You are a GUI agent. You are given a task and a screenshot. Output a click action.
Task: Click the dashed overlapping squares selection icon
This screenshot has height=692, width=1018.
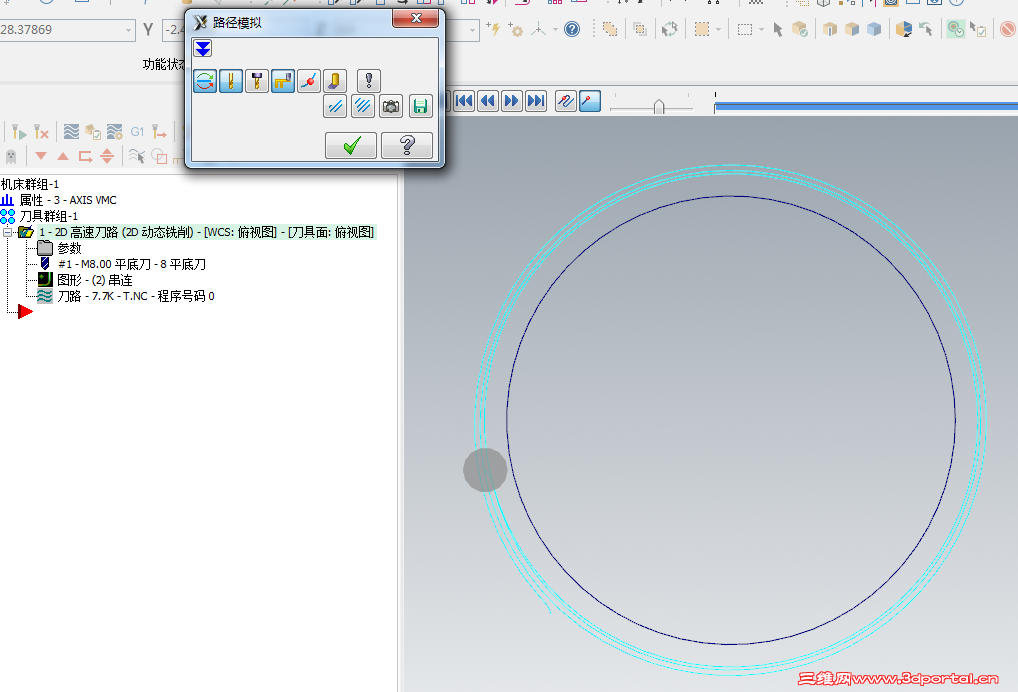point(610,29)
